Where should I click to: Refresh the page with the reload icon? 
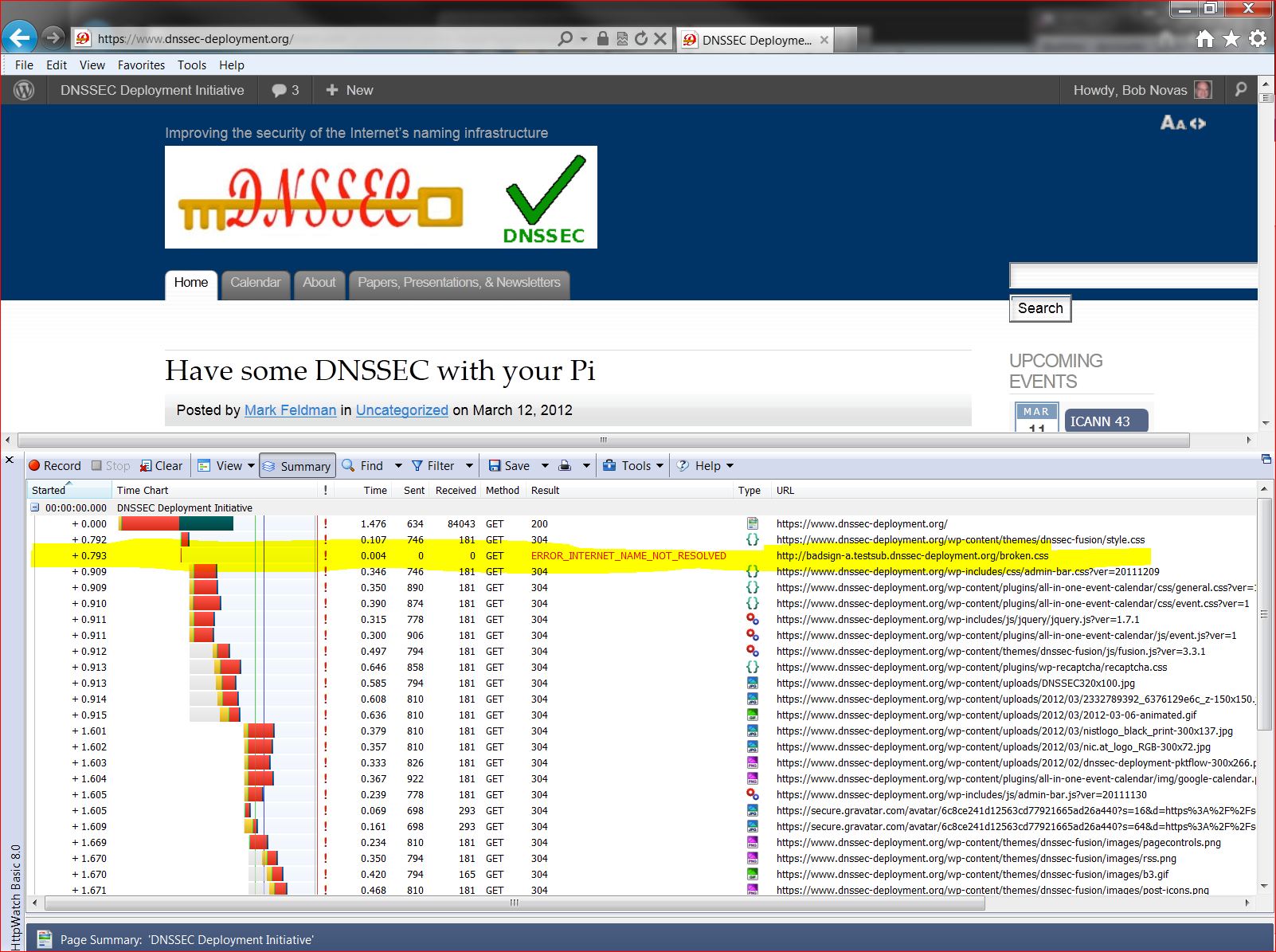click(x=641, y=38)
